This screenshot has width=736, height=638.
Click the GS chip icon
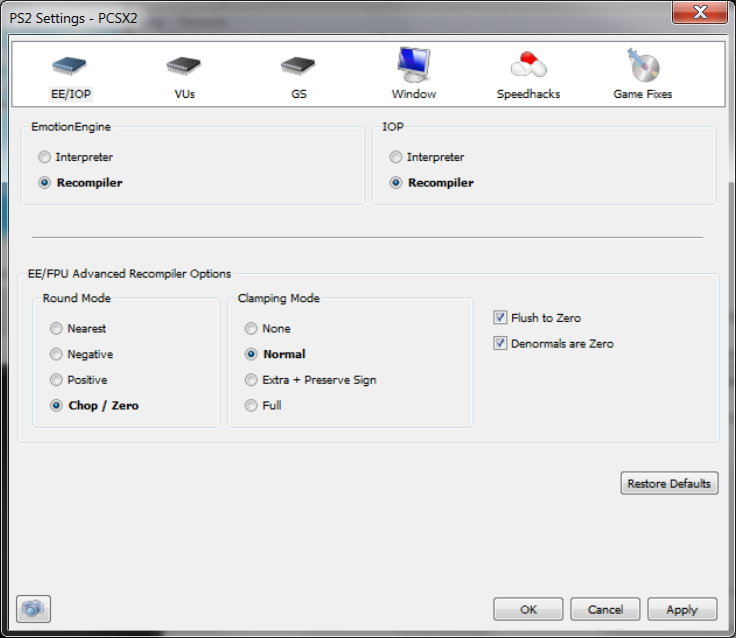coord(298,65)
